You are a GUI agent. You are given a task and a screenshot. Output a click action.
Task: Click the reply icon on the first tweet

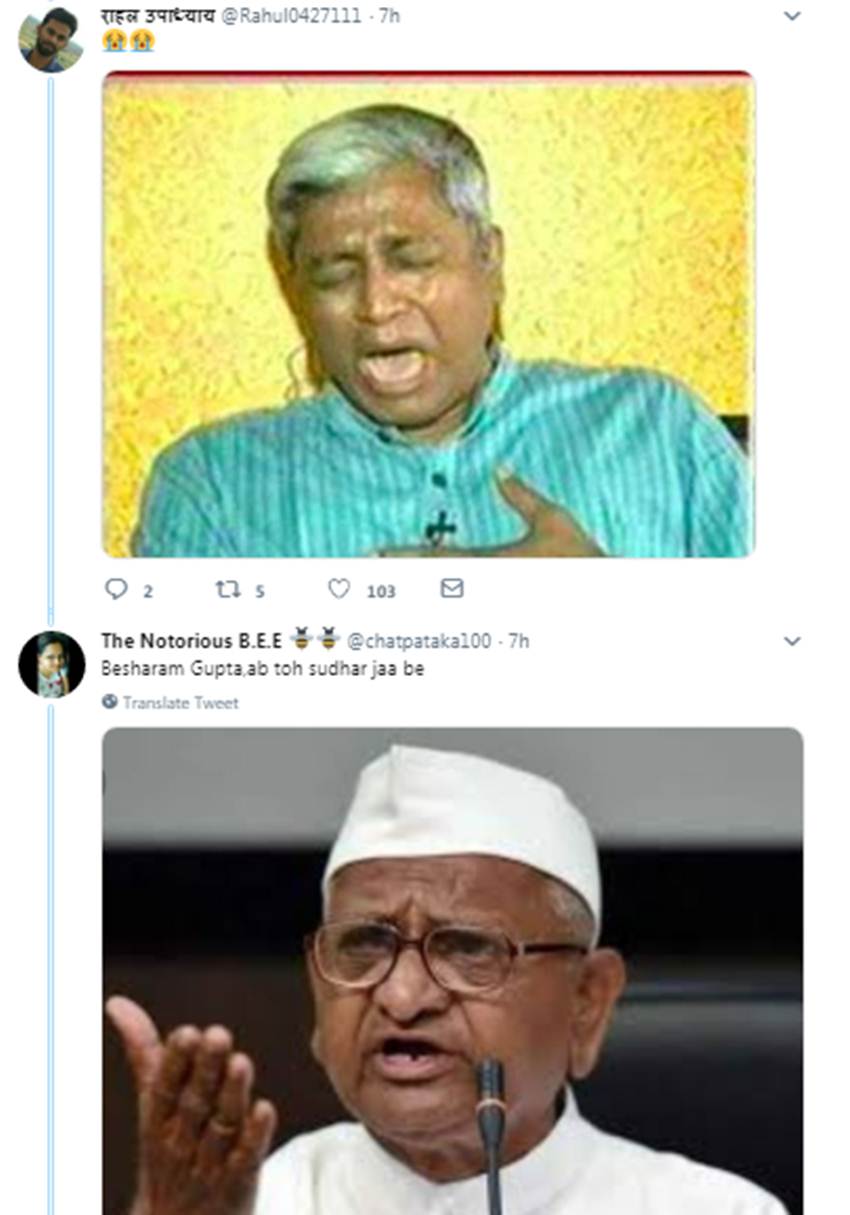[117, 589]
